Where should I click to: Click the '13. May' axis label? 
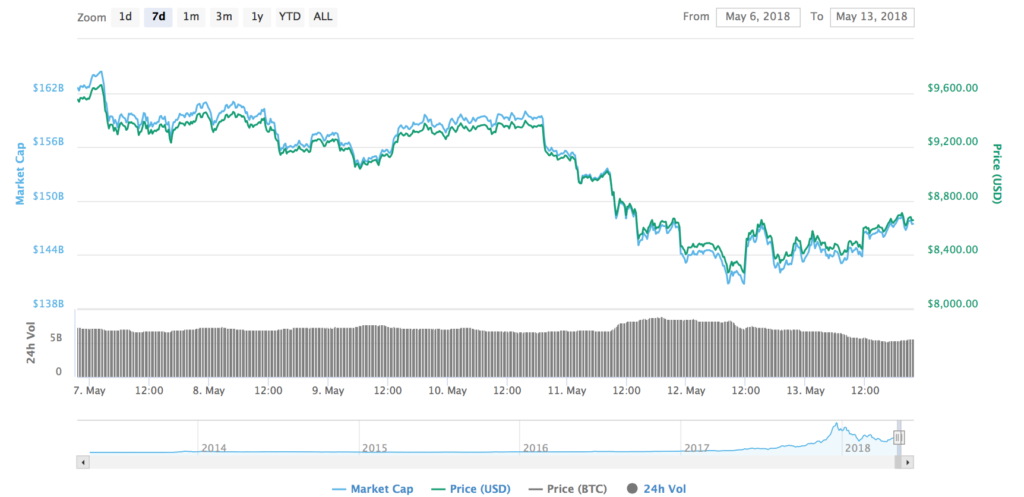805,391
